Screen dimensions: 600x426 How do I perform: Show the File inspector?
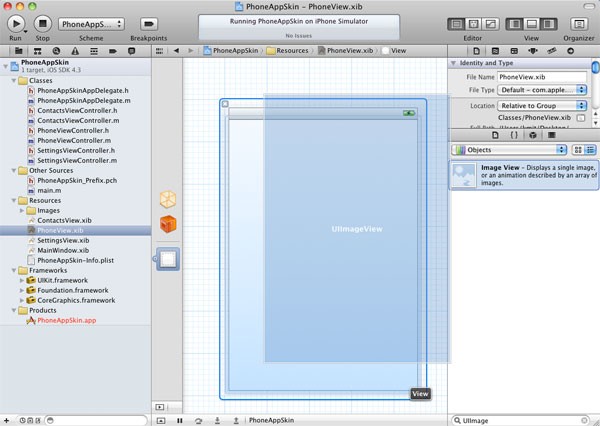[476, 51]
